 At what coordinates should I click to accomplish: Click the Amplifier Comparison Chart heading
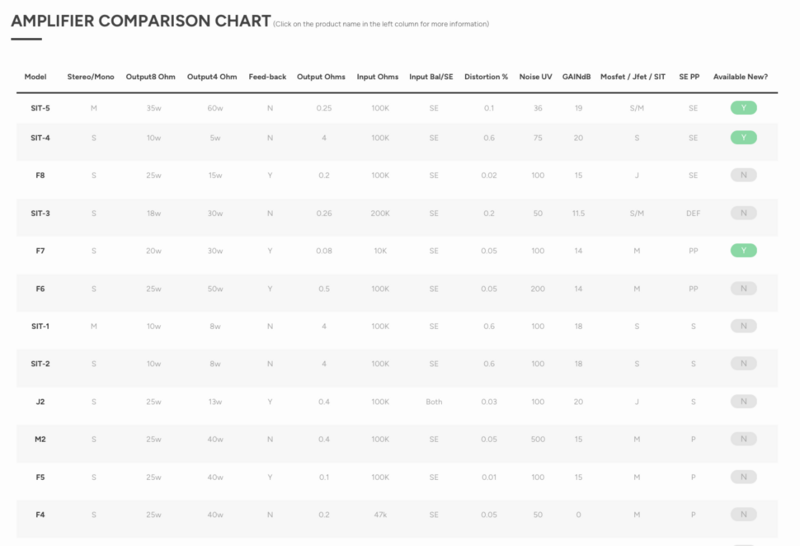[x=140, y=21]
